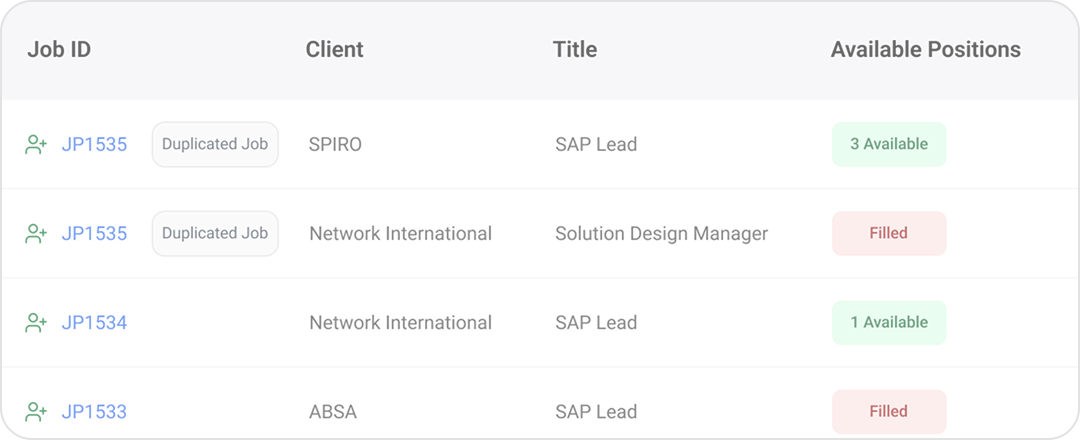Click the Title column header

pos(575,50)
